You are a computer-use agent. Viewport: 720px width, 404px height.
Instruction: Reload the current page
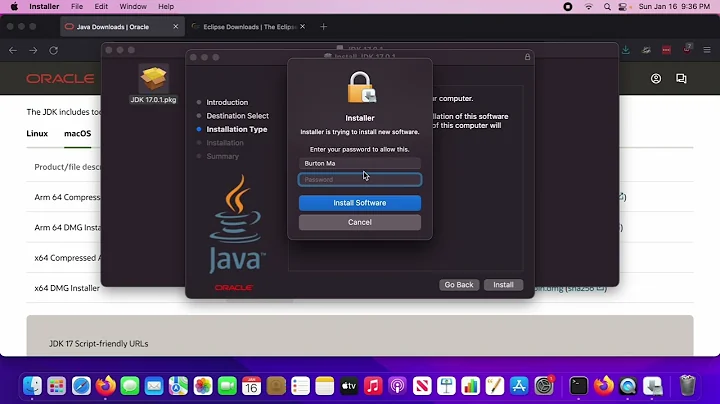(54, 50)
